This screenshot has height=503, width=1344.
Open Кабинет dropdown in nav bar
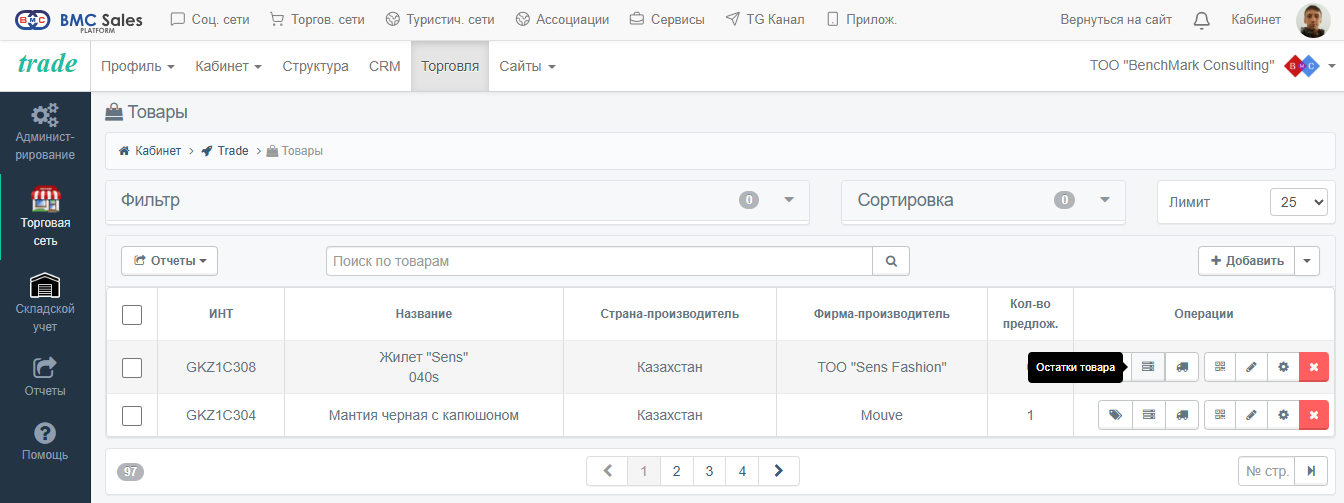[x=228, y=67]
